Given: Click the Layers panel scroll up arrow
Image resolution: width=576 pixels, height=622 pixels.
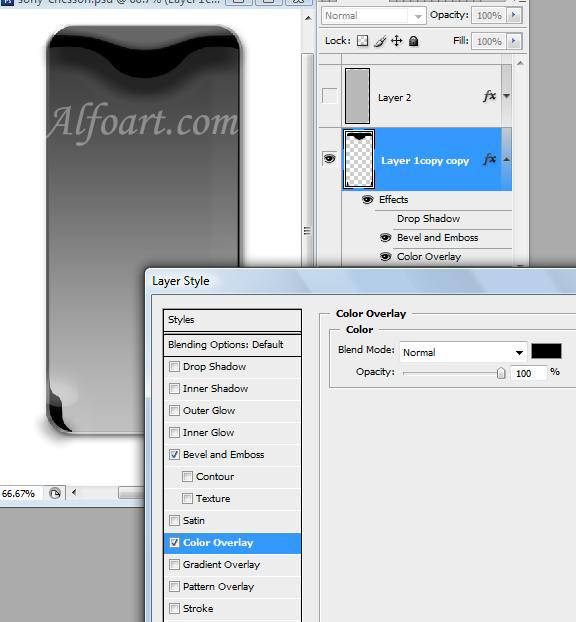Looking at the screenshot, I should (520, 63).
